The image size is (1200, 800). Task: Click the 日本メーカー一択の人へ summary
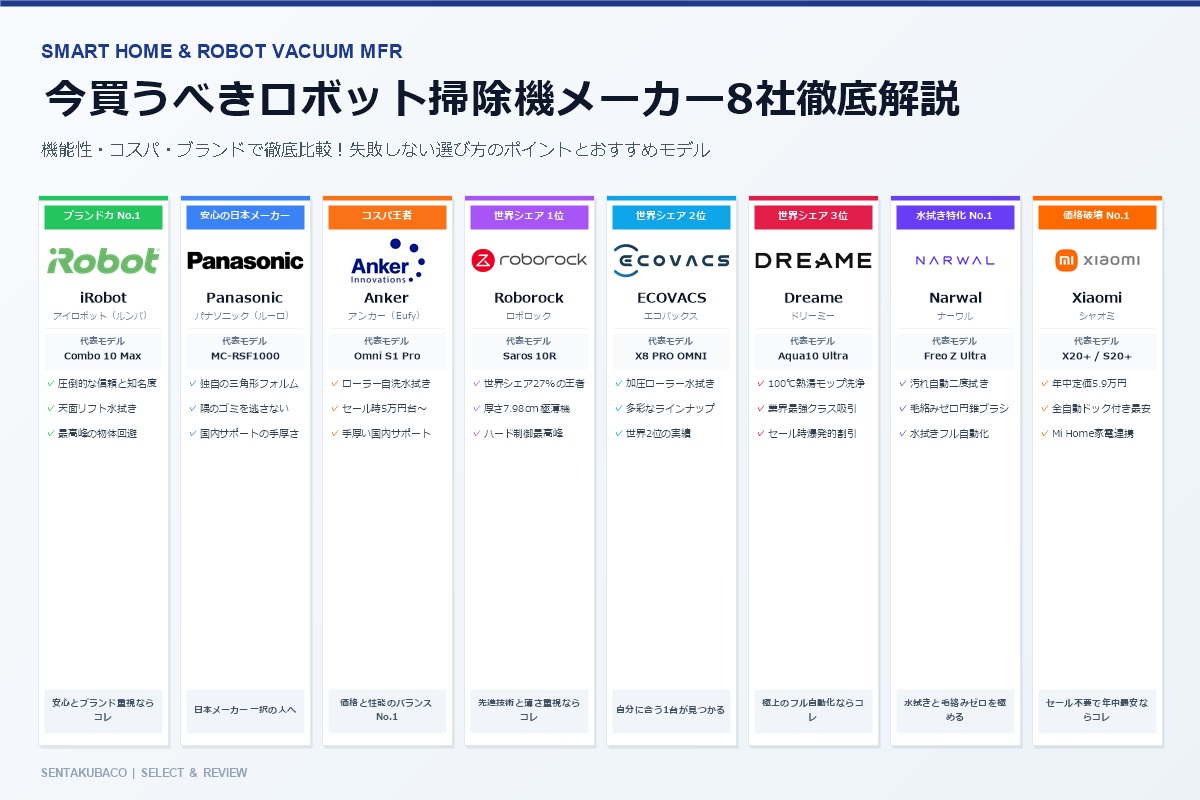click(245, 710)
